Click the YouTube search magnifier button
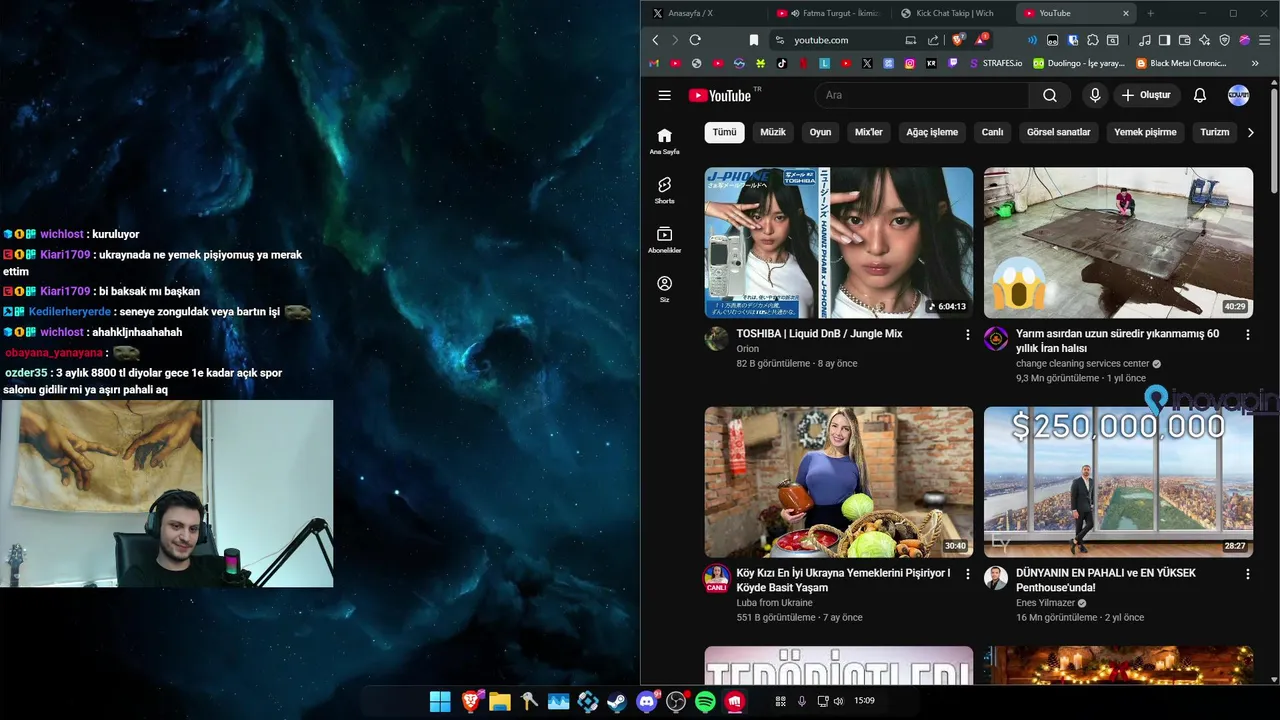The height and width of the screenshot is (720, 1280). [x=1049, y=96]
